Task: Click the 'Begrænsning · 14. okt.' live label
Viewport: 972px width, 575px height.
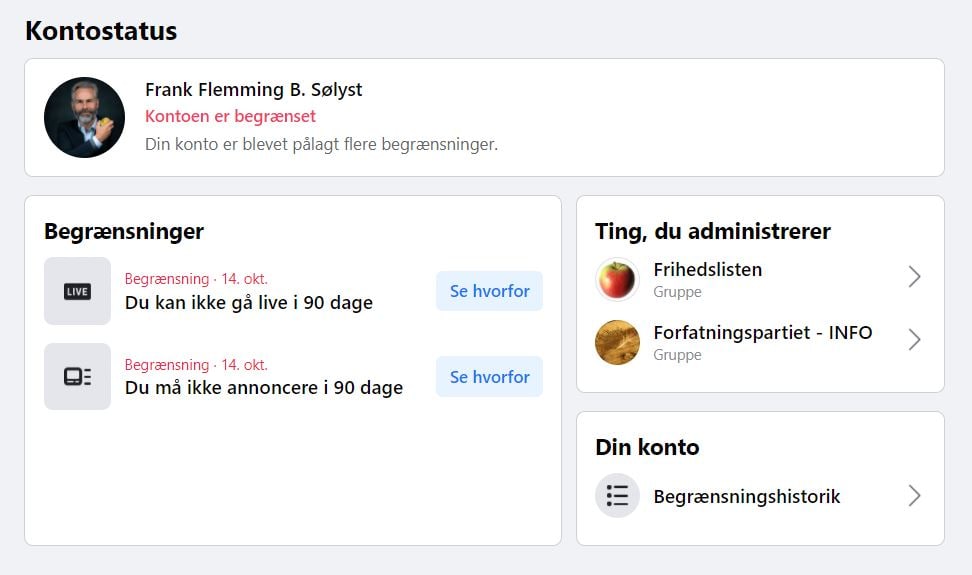Action: pyautogui.click(x=196, y=279)
